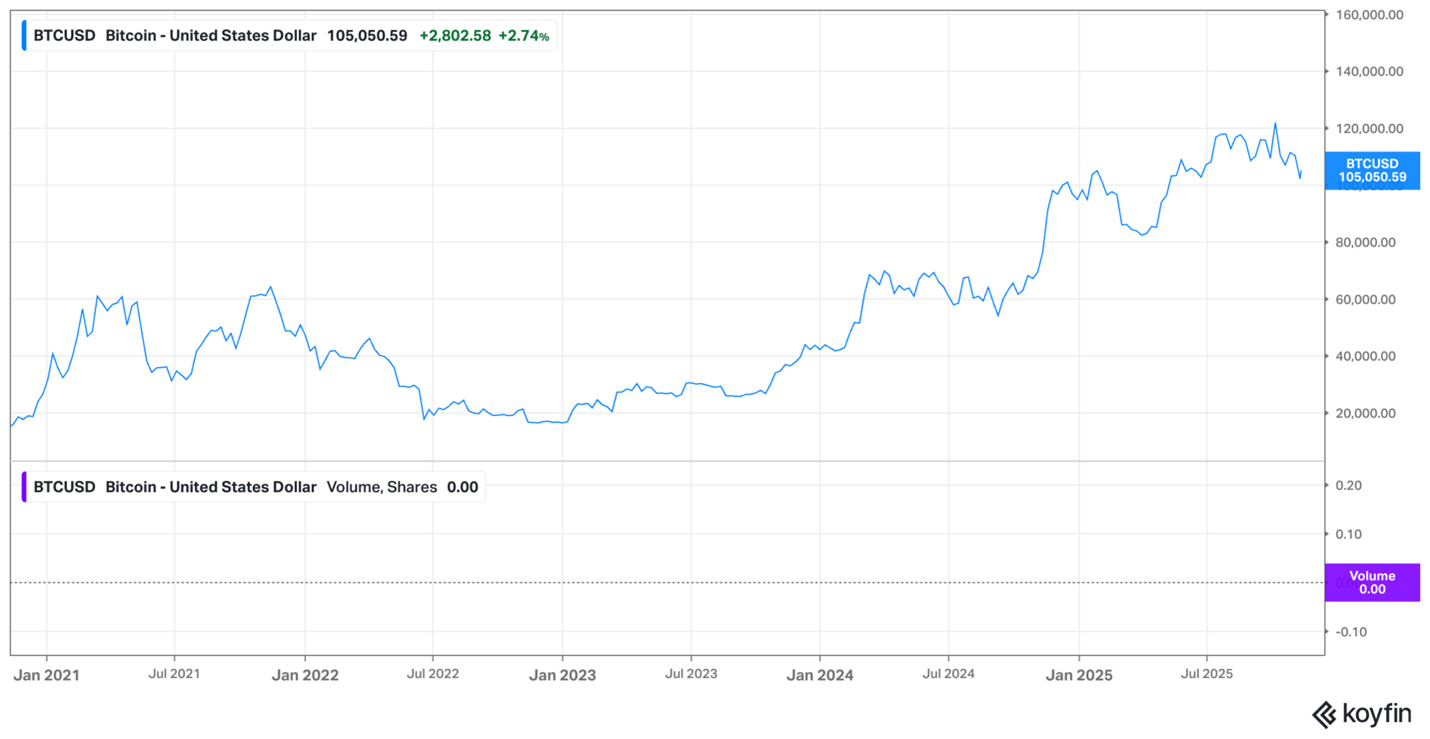This screenshot has width=1430, height=739.
Task: Click the +2,802.58 price change value
Action: [455, 35]
